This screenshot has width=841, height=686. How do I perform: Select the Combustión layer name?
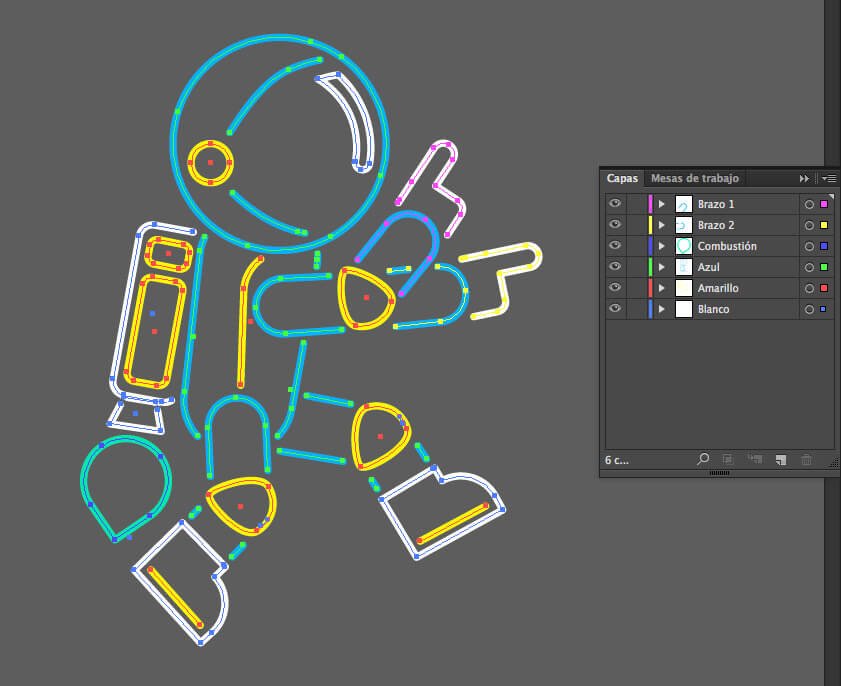point(727,246)
